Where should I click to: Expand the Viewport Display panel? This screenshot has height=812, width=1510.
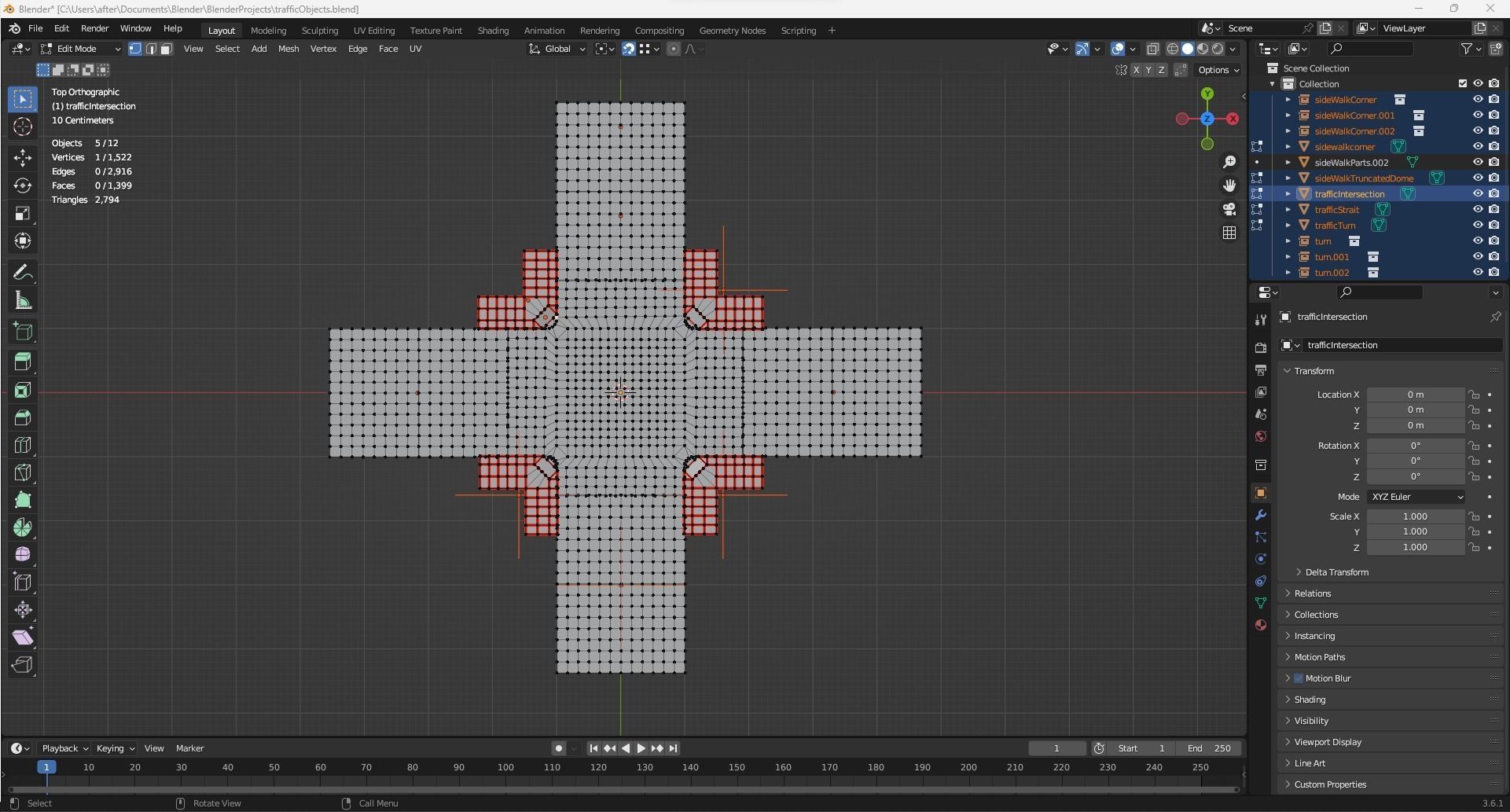(1328, 742)
